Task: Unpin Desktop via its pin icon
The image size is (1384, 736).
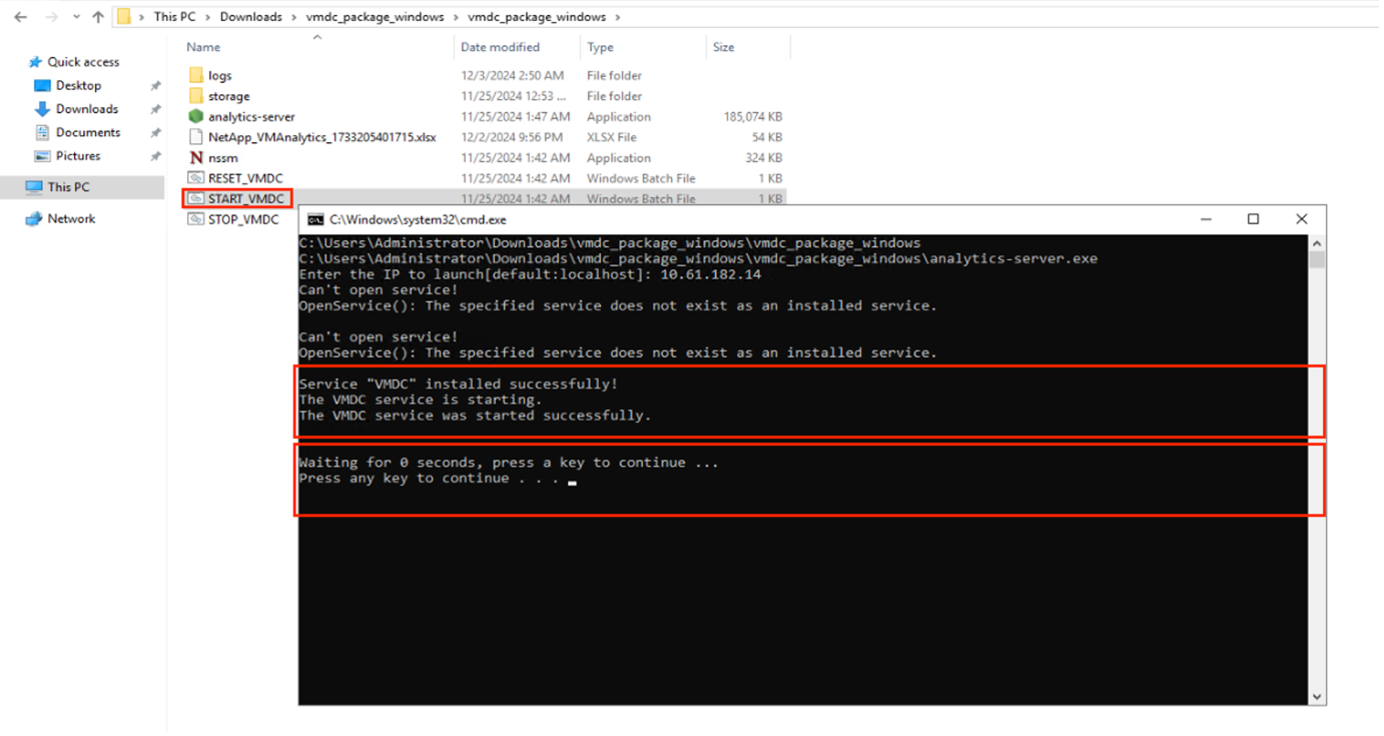Action: click(155, 86)
